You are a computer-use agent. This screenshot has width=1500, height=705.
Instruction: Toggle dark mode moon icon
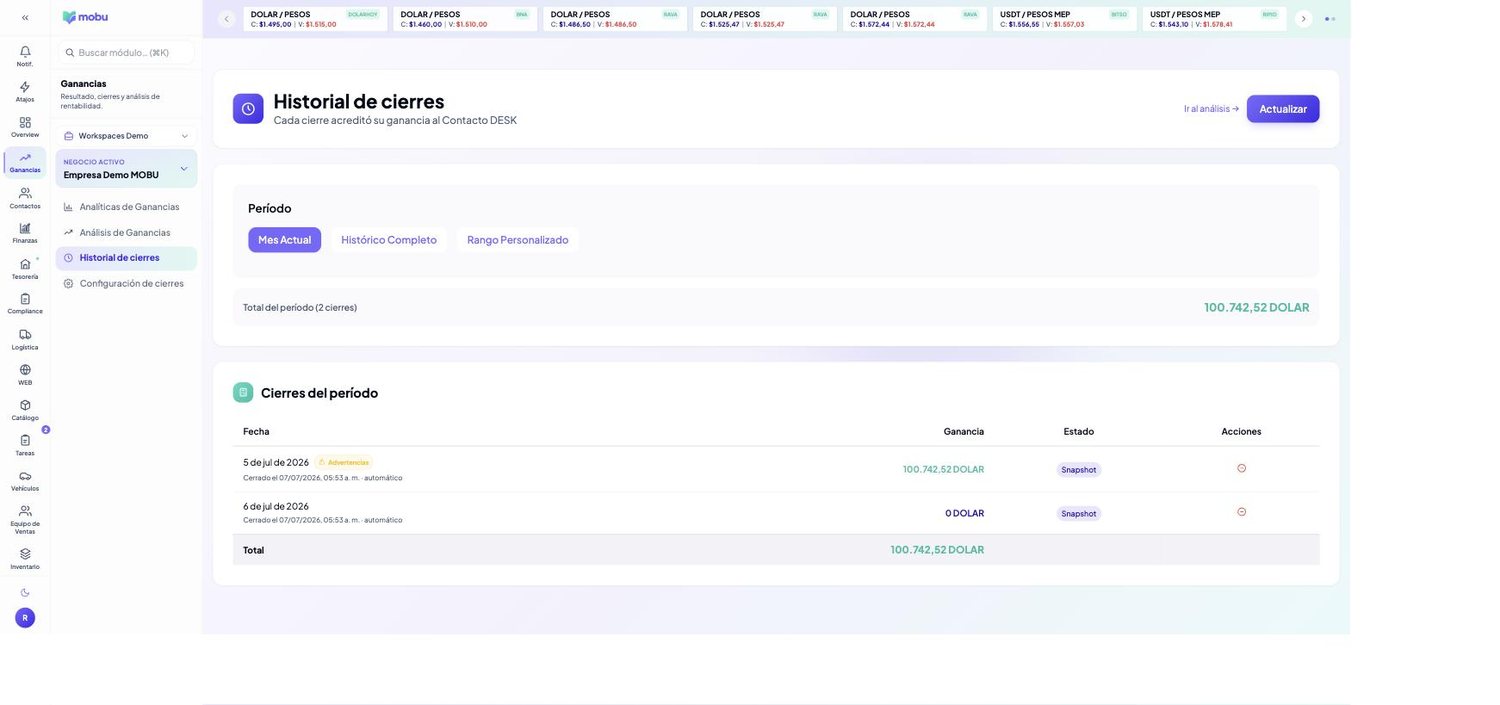click(25, 592)
